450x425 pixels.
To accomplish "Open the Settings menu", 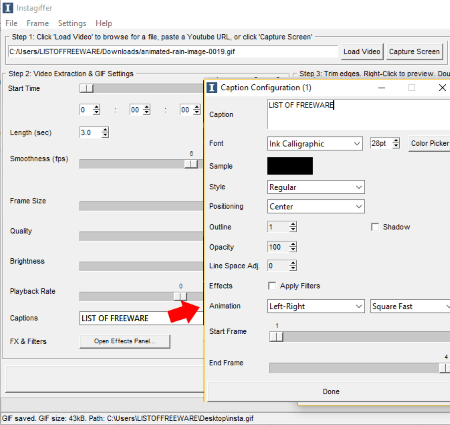I will pos(72,23).
